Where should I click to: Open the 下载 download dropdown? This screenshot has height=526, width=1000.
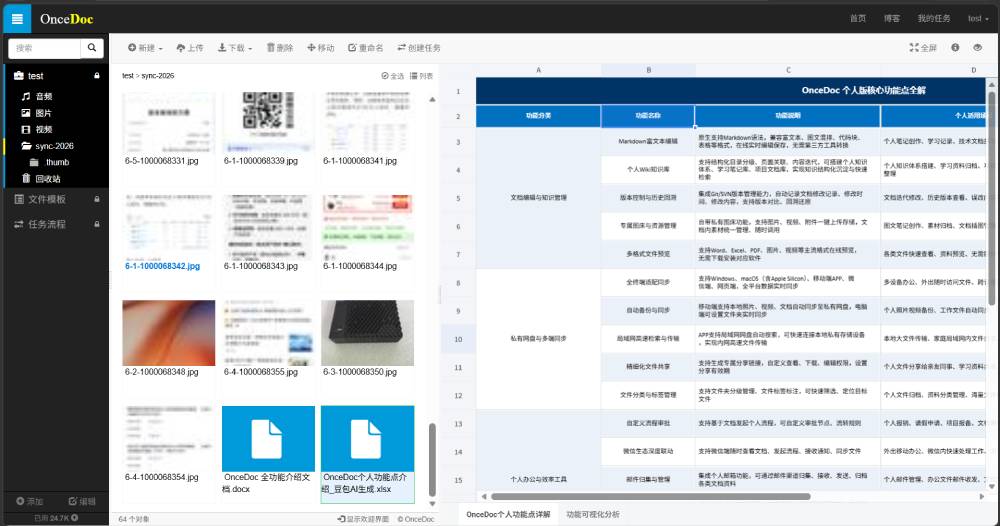point(235,48)
